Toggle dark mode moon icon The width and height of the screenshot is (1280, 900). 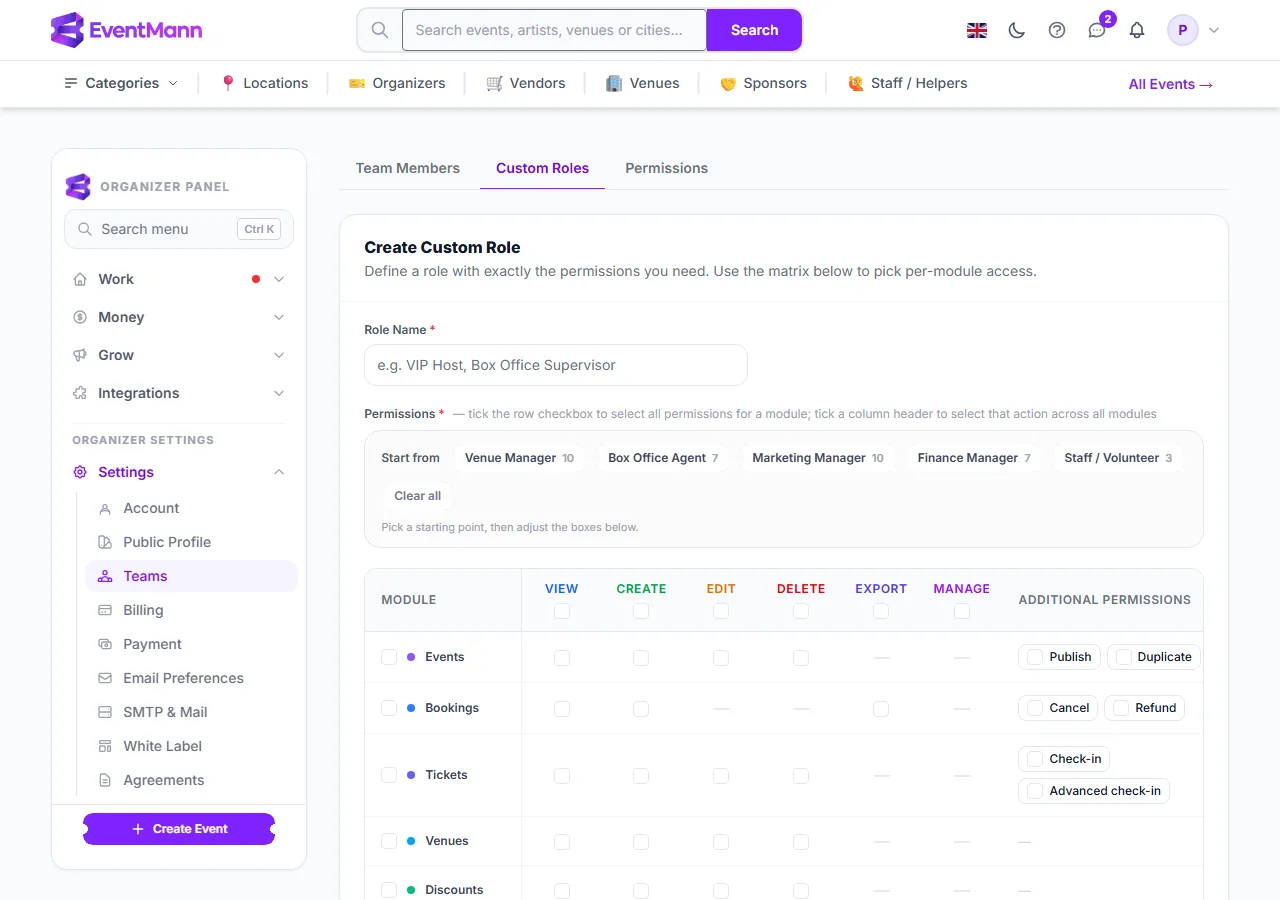pyautogui.click(x=1017, y=30)
